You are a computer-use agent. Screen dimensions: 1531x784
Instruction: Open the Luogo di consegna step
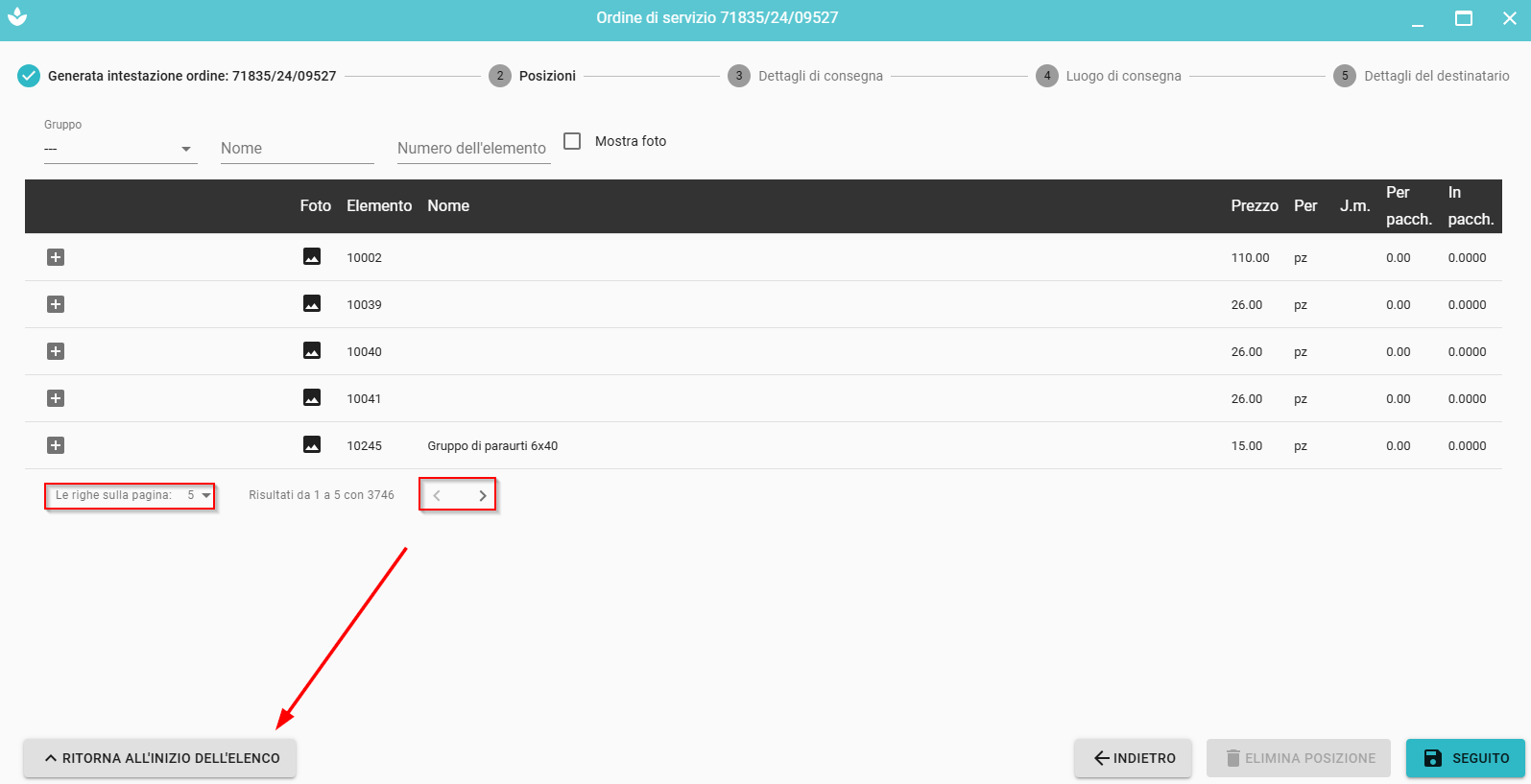[x=1122, y=76]
